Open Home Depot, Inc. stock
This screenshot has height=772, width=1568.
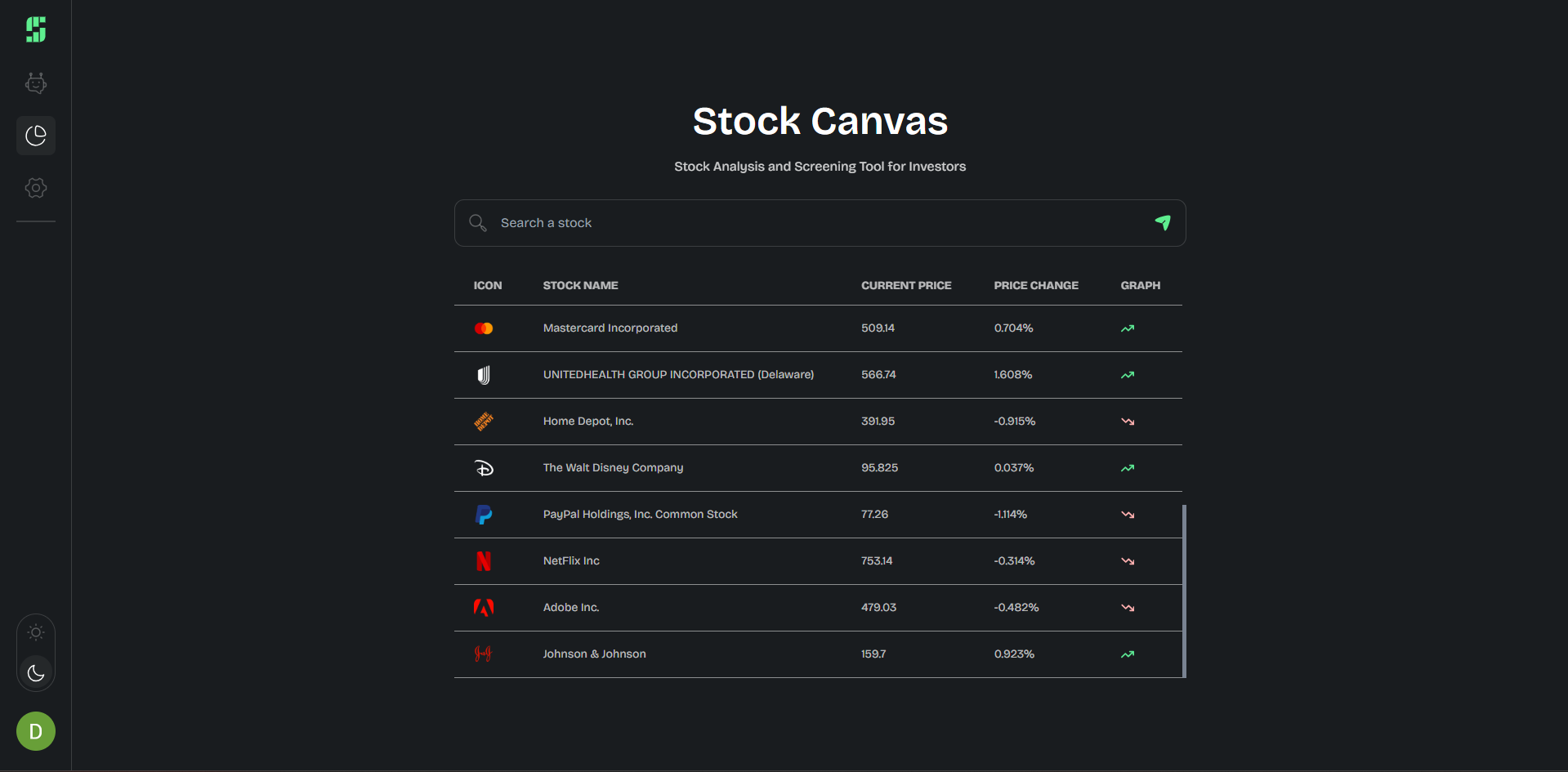(588, 422)
